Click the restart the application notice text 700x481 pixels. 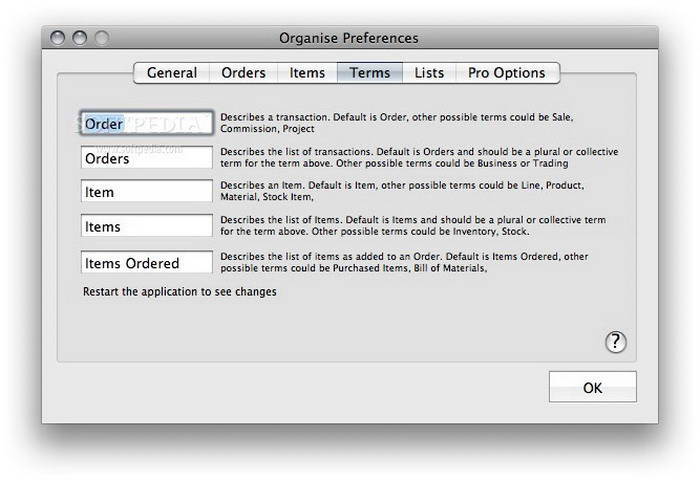(180, 292)
